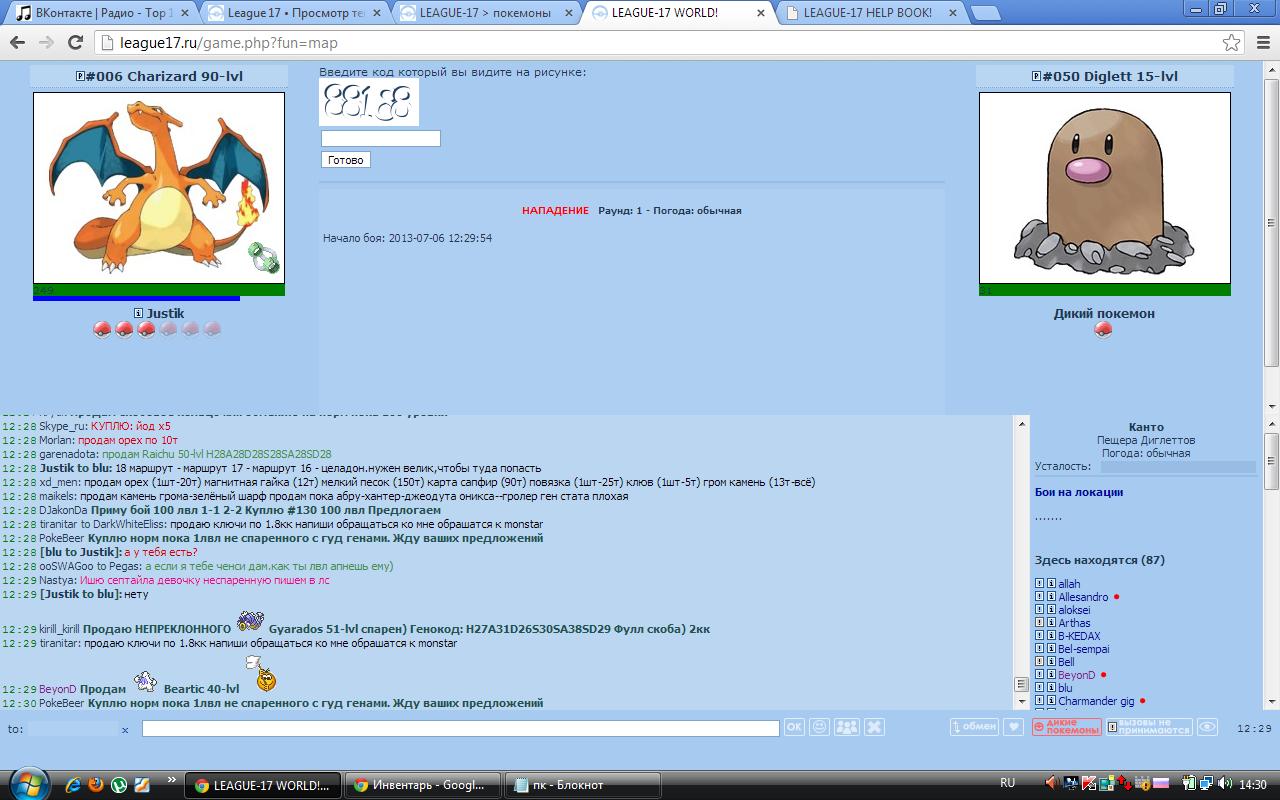Open info 'i' icon next to Charmander gig
Viewport: 1280px width, 800px height.
coord(1051,701)
